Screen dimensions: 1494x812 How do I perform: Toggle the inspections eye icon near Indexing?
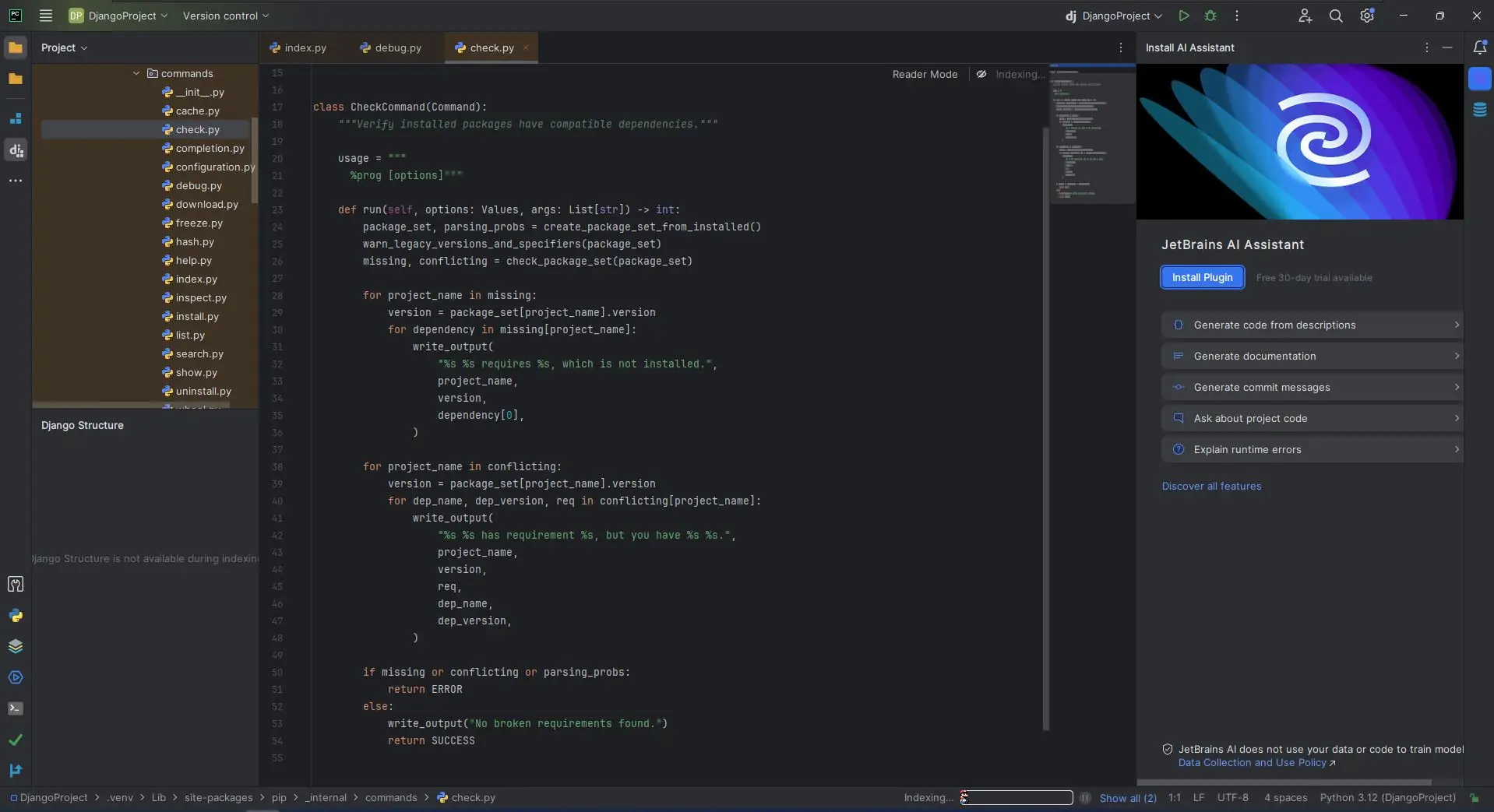[x=981, y=74]
